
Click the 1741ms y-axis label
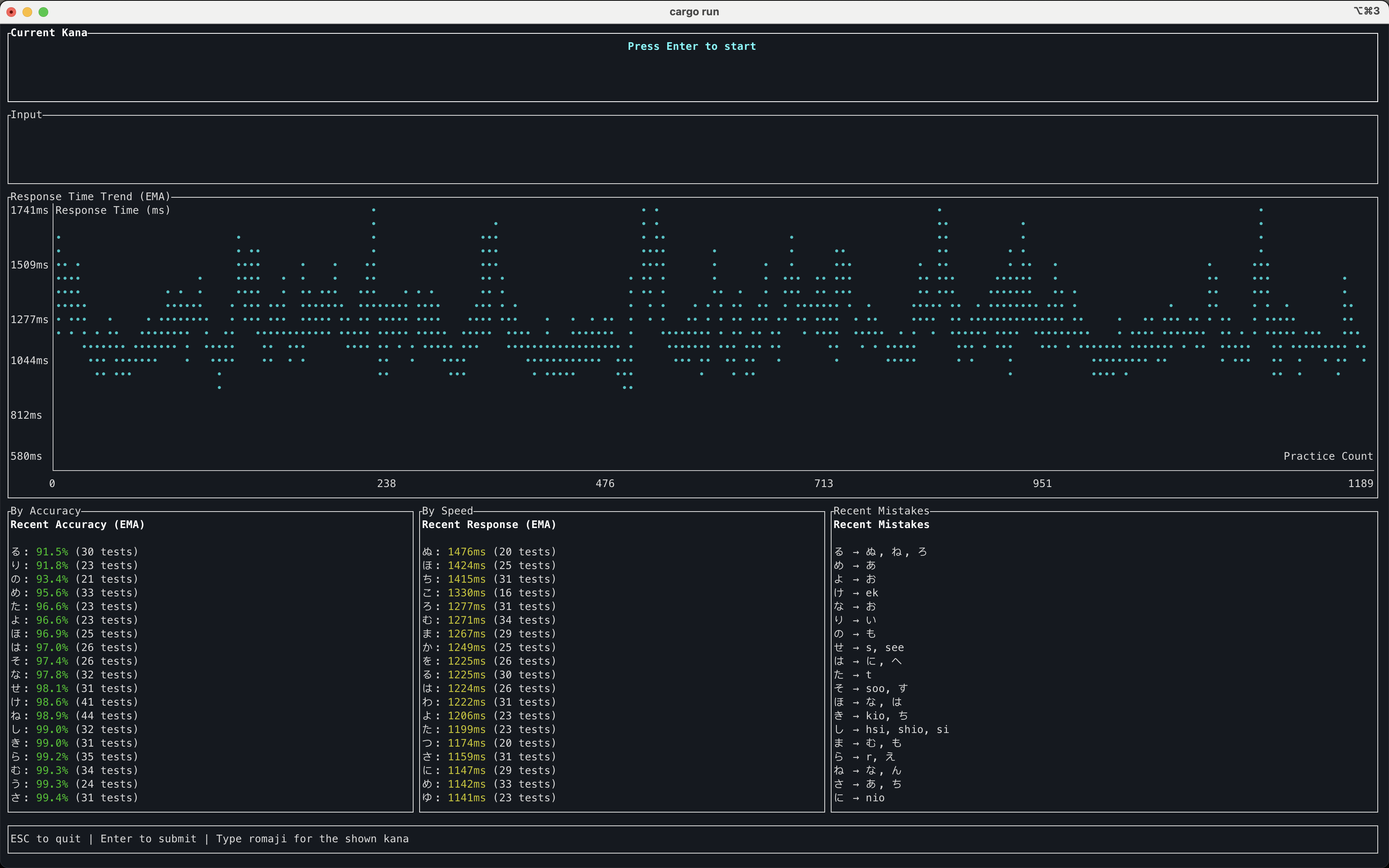[29, 210]
